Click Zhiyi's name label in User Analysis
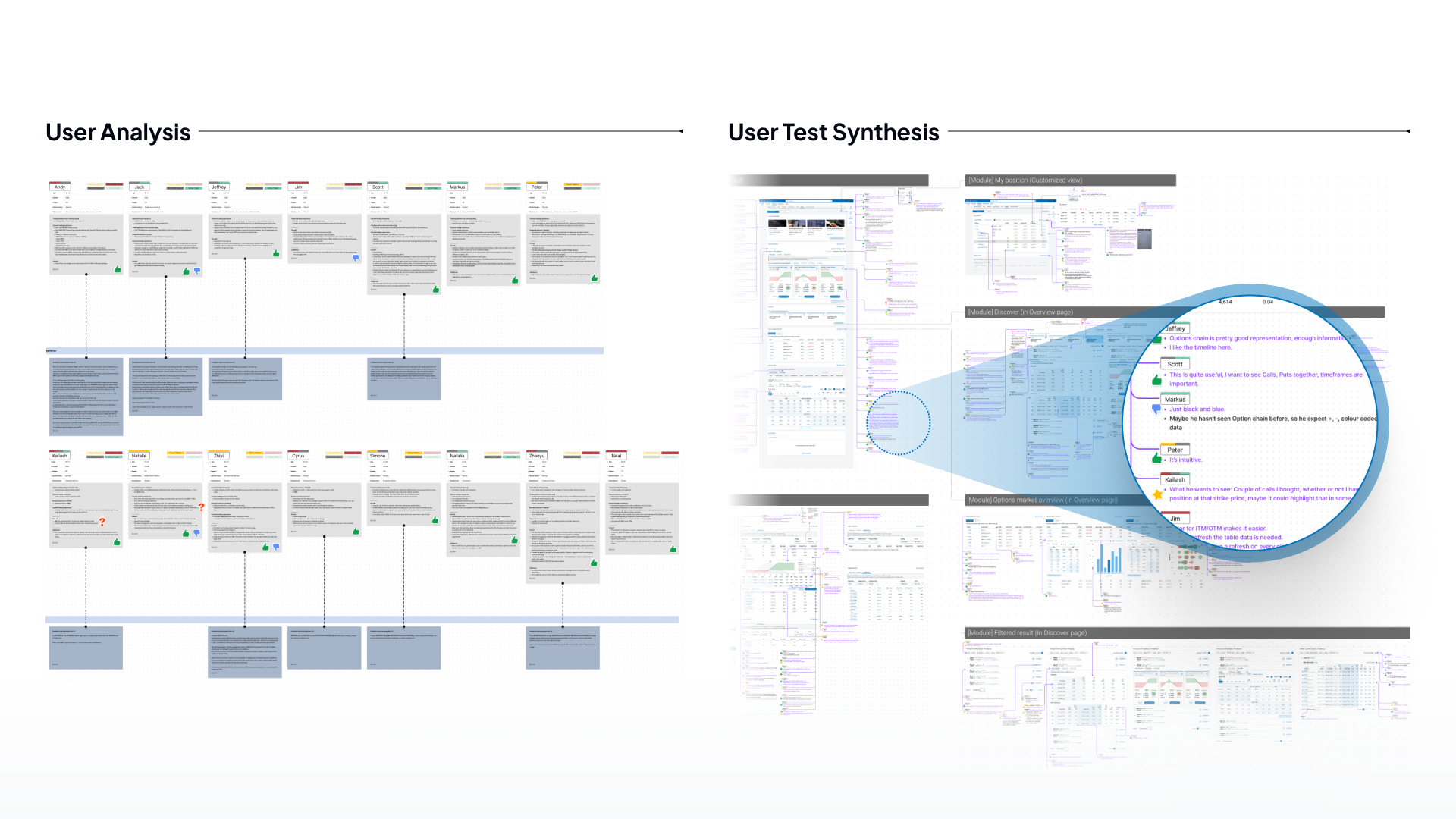1456x819 pixels. coord(218,456)
